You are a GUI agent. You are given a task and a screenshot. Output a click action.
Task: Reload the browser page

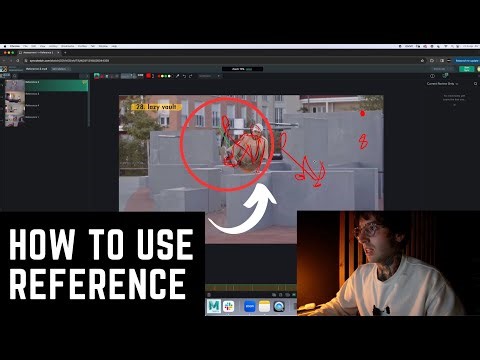point(19,61)
